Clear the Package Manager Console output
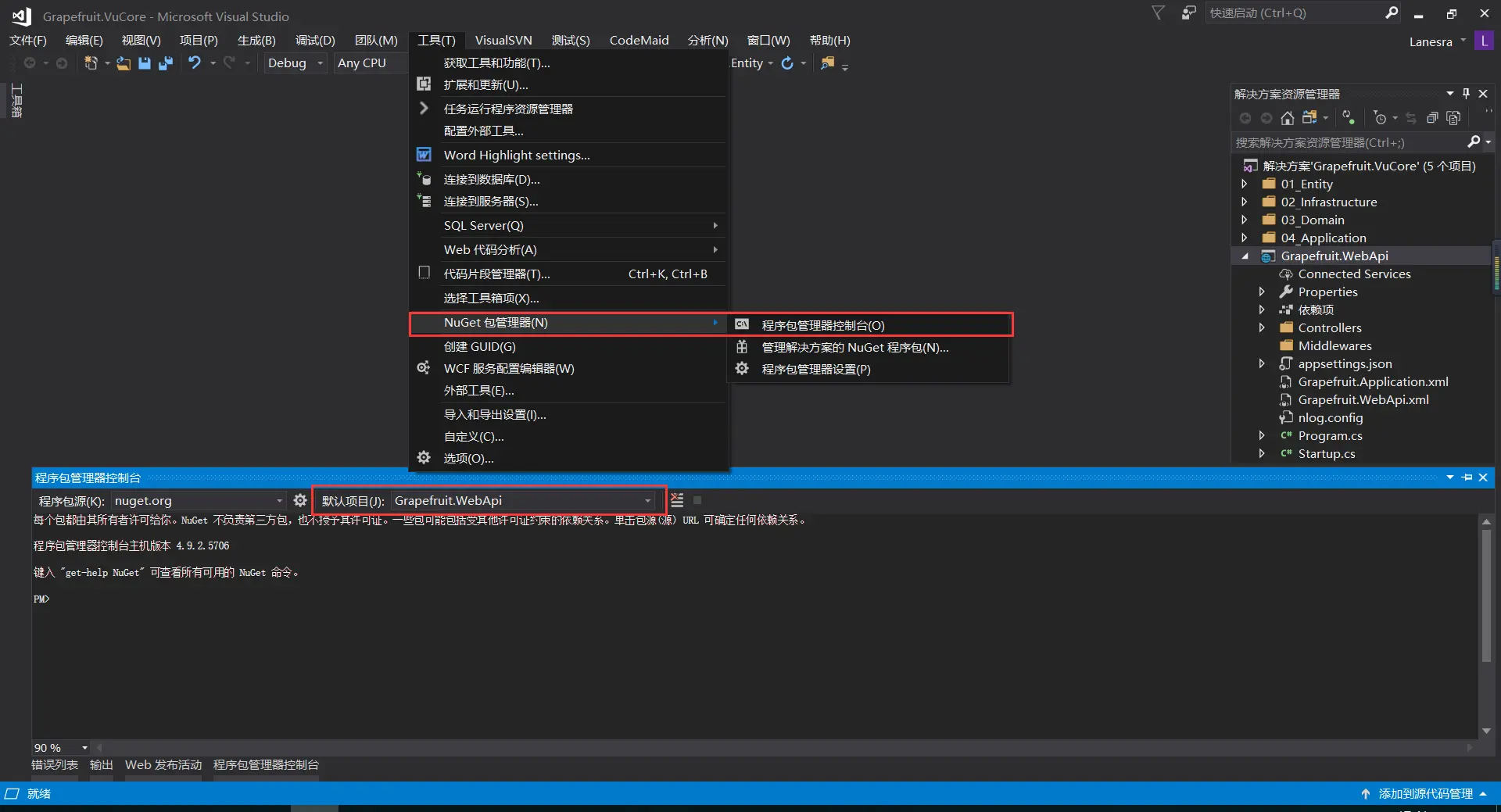Screen dimensions: 1501x812 coord(677,500)
